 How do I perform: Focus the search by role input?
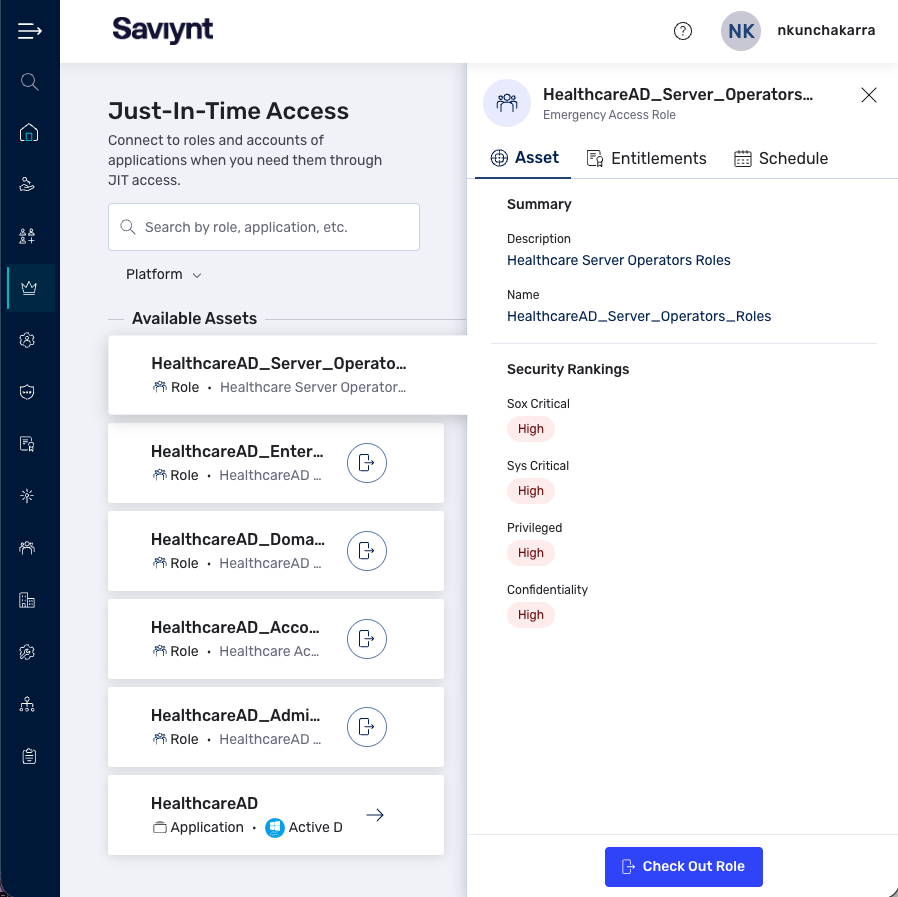coord(263,227)
